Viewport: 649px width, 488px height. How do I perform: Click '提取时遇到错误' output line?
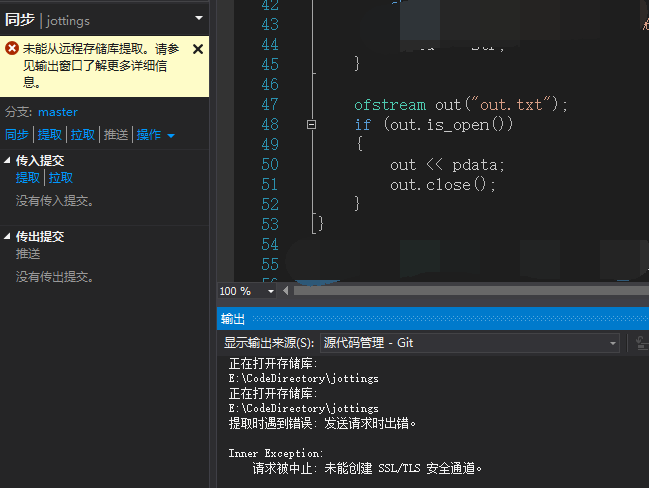click(322, 423)
